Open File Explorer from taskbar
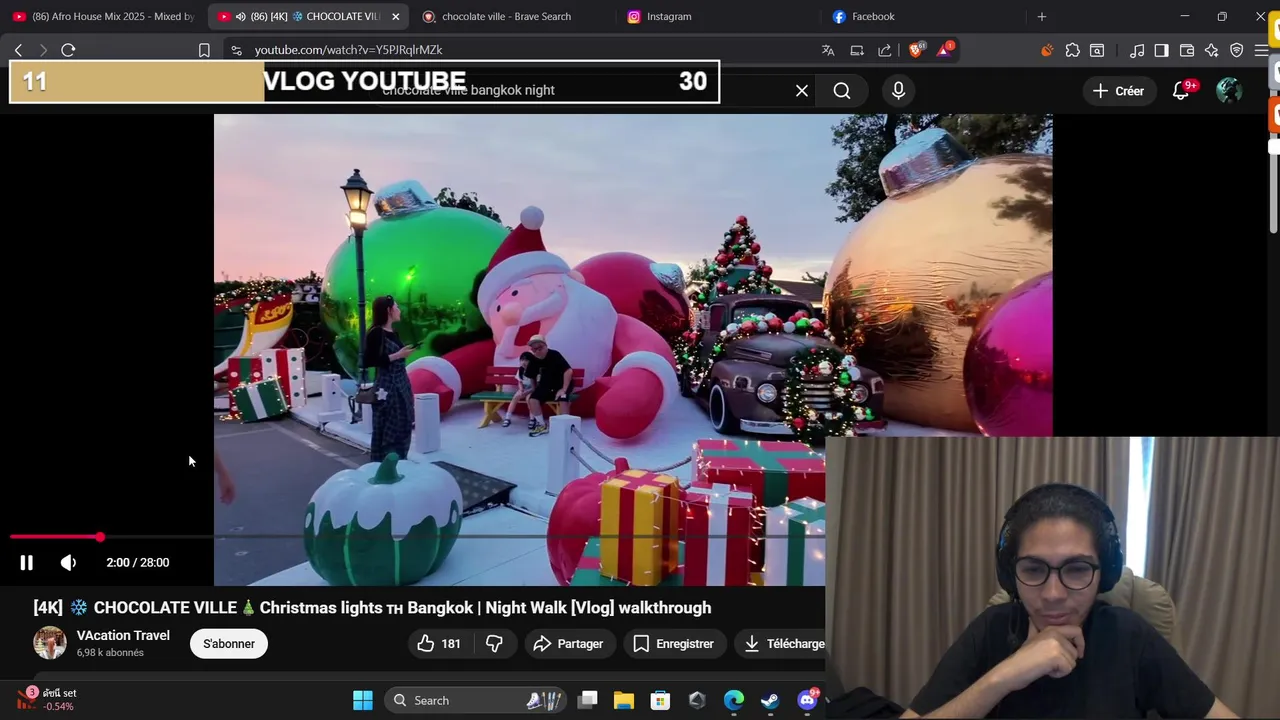Screen dimensions: 1280x720 pos(624,700)
